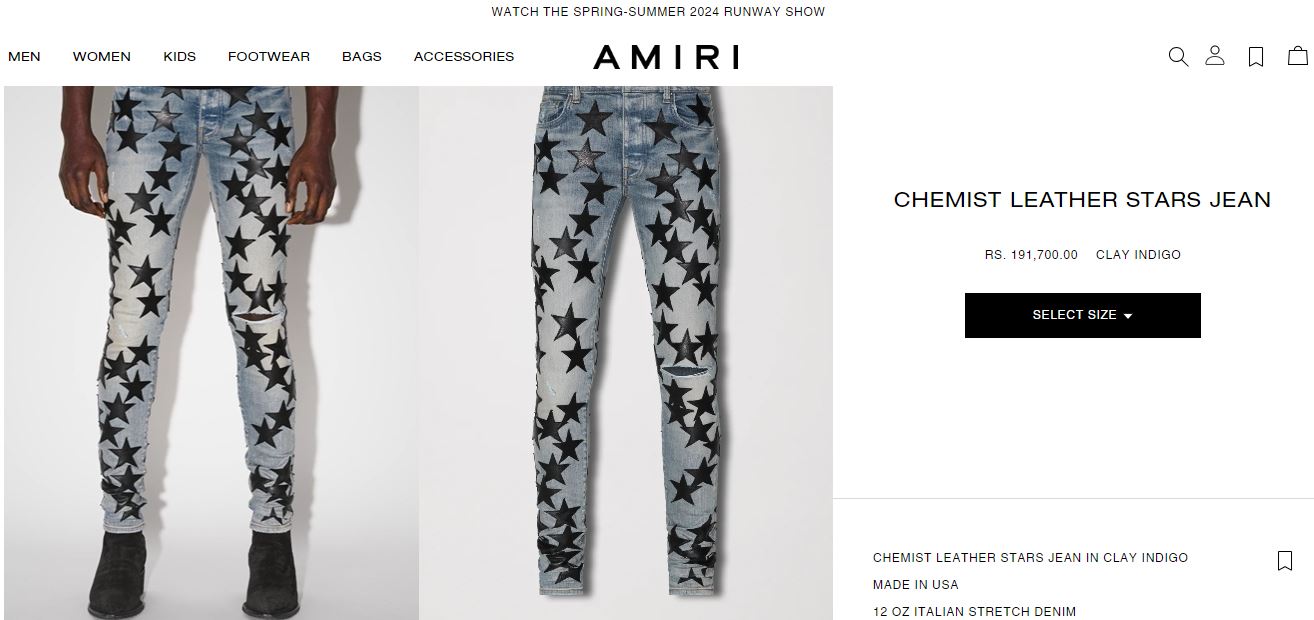This screenshot has height=620, width=1314.
Task: Open the search magnifier icon
Action: click(1178, 57)
